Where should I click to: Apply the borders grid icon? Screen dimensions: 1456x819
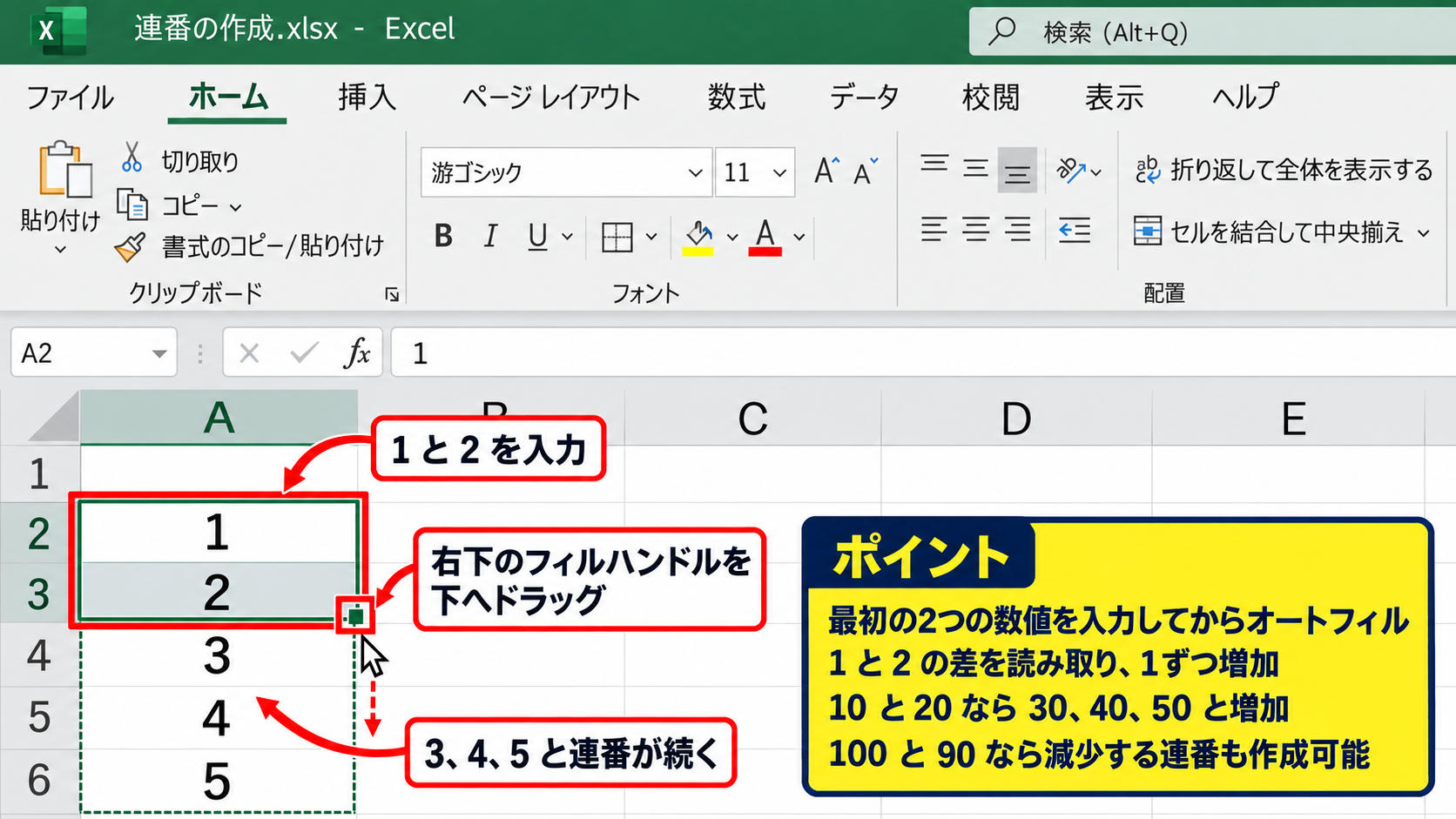pos(617,236)
